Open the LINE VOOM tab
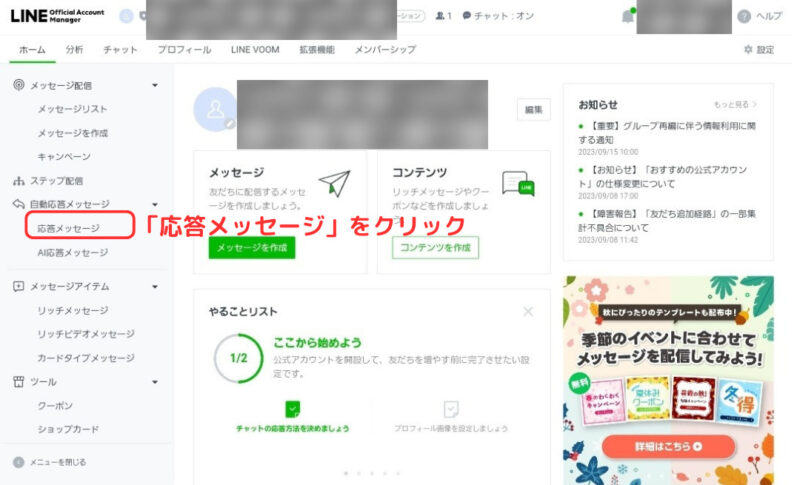This screenshot has height=485, width=800. [255, 49]
